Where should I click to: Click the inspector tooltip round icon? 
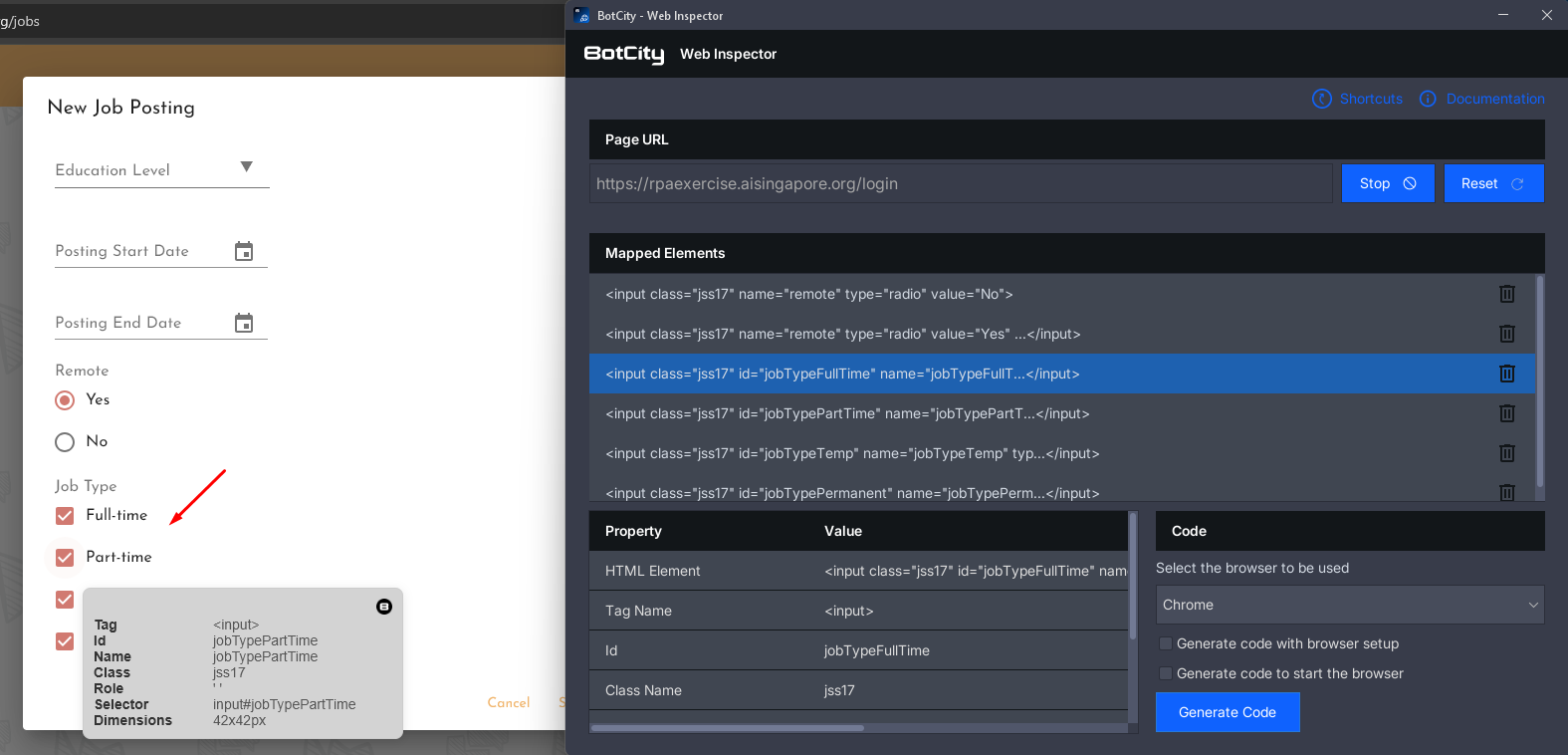click(384, 607)
